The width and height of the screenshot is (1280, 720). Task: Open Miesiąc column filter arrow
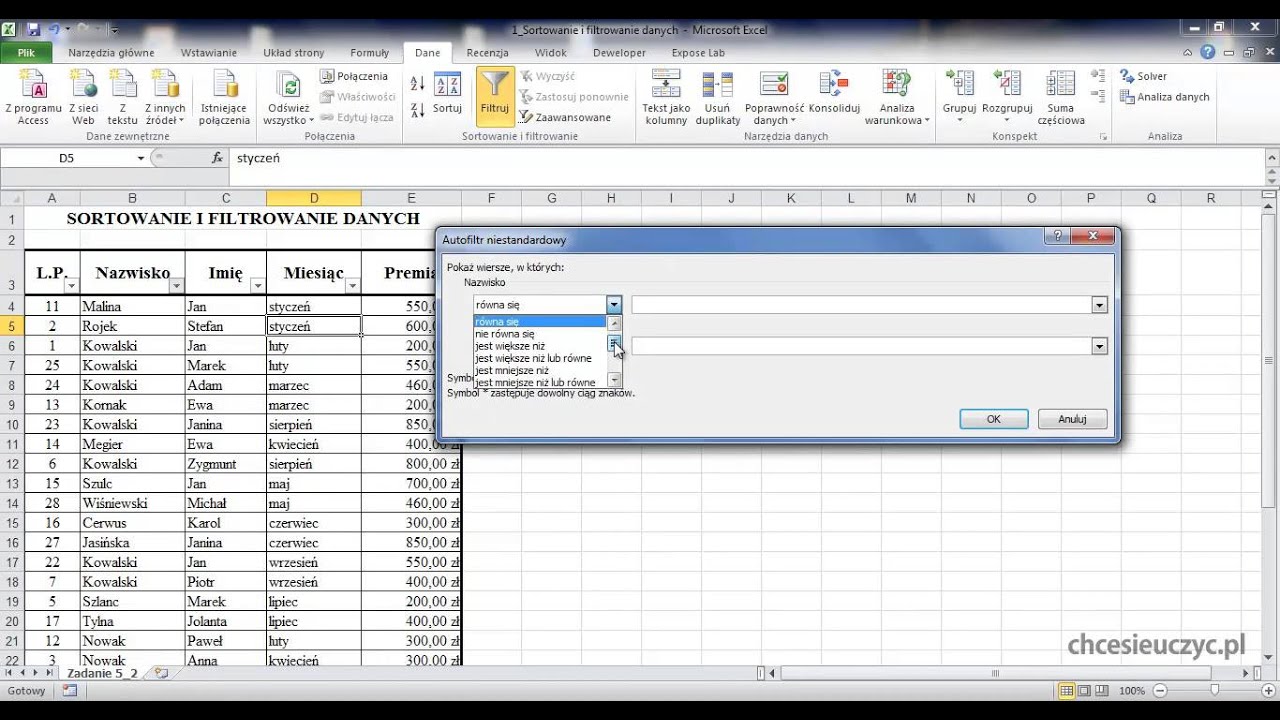click(x=352, y=286)
